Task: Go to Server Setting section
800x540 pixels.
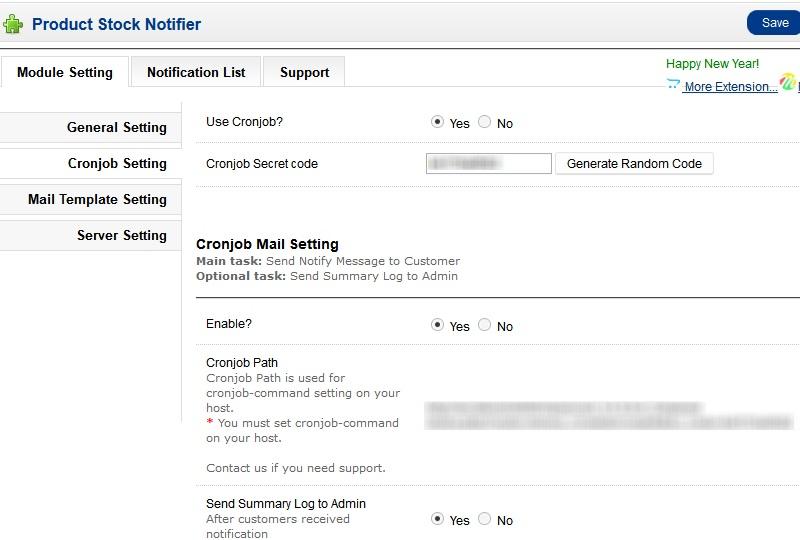Action: (121, 235)
